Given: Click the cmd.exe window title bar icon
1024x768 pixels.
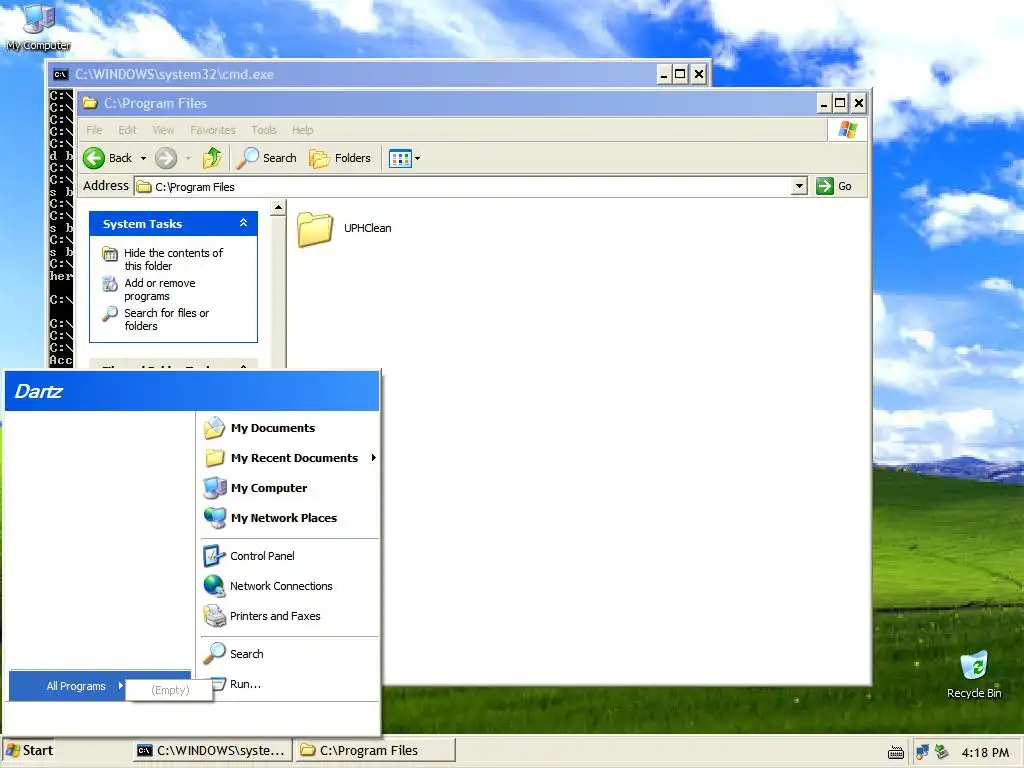Looking at the screenshot, I should point(60,74).
